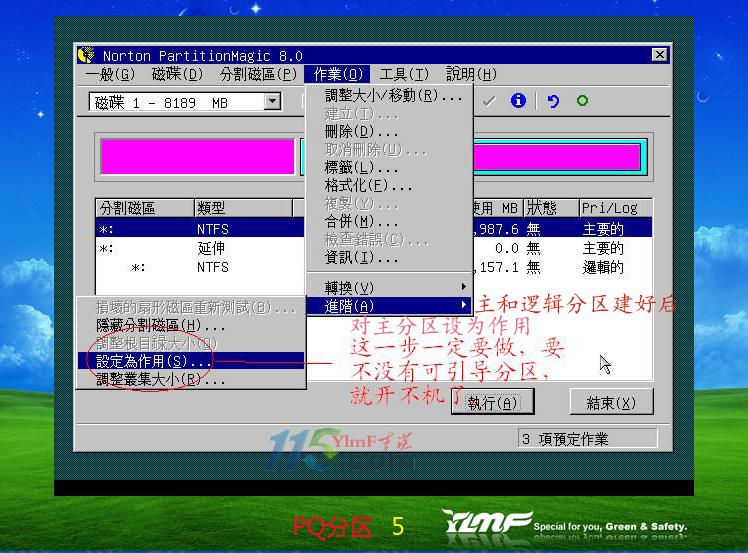Close the Norton PartitionMagic window

tap(659, 55)
